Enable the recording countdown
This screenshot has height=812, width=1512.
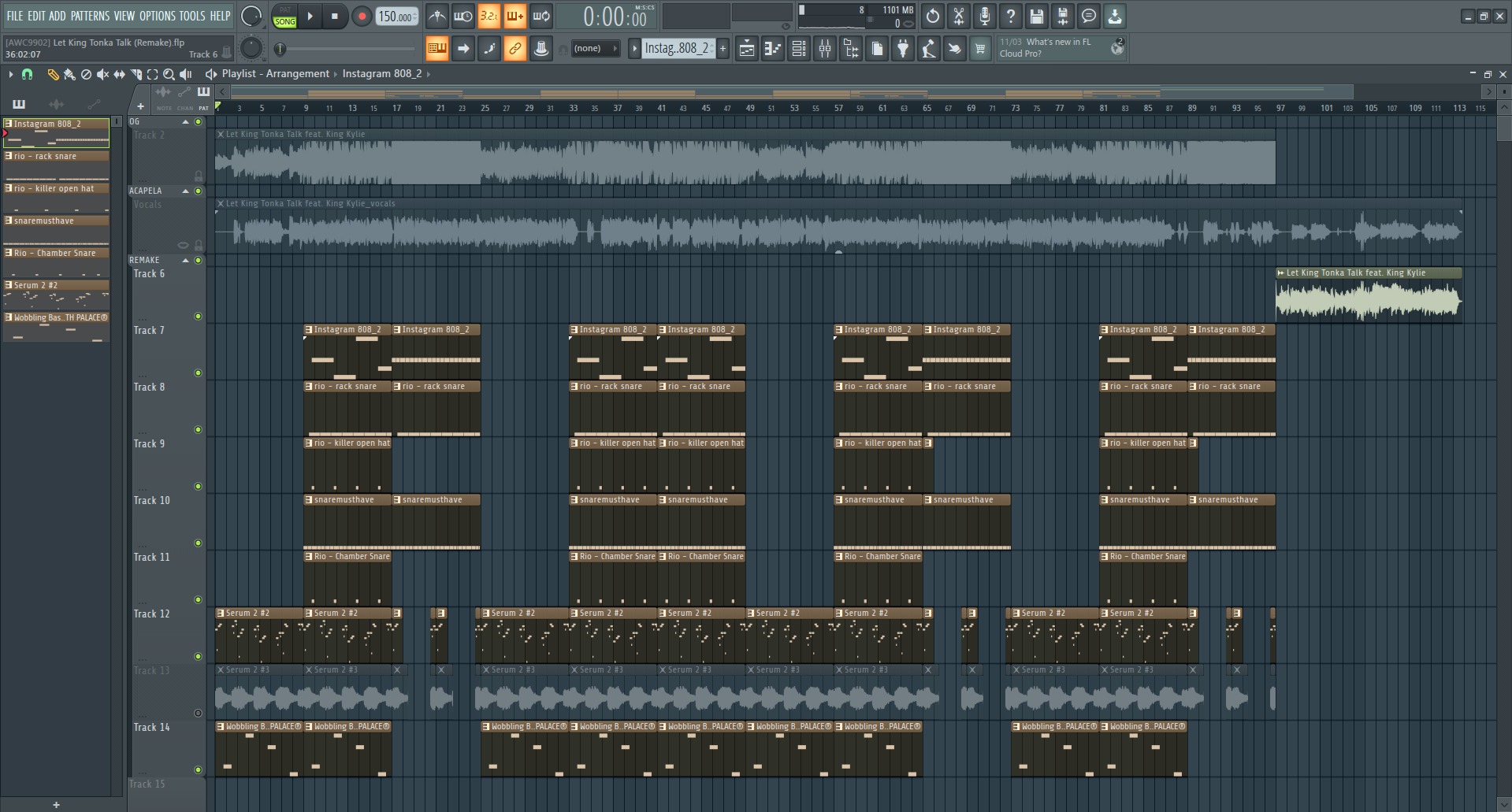tap(489, 16)
